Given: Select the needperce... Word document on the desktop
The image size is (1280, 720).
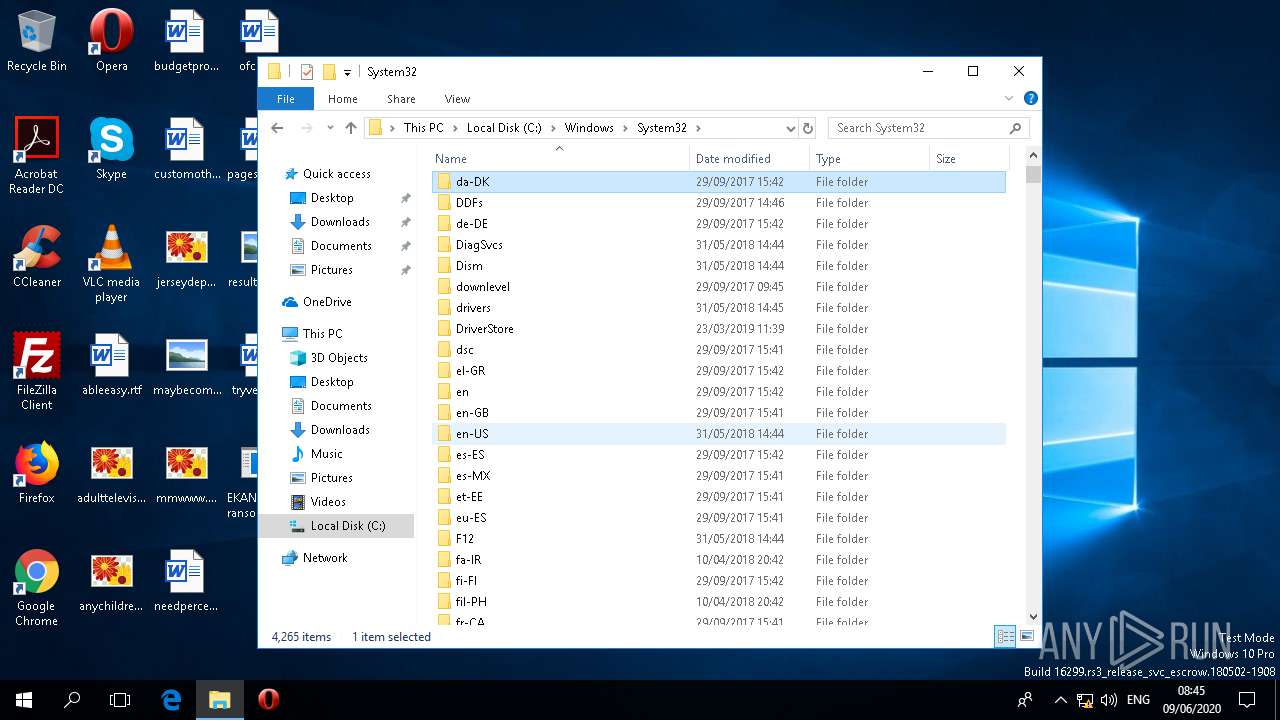Looking at the screenshot, I should click(186, 581).
